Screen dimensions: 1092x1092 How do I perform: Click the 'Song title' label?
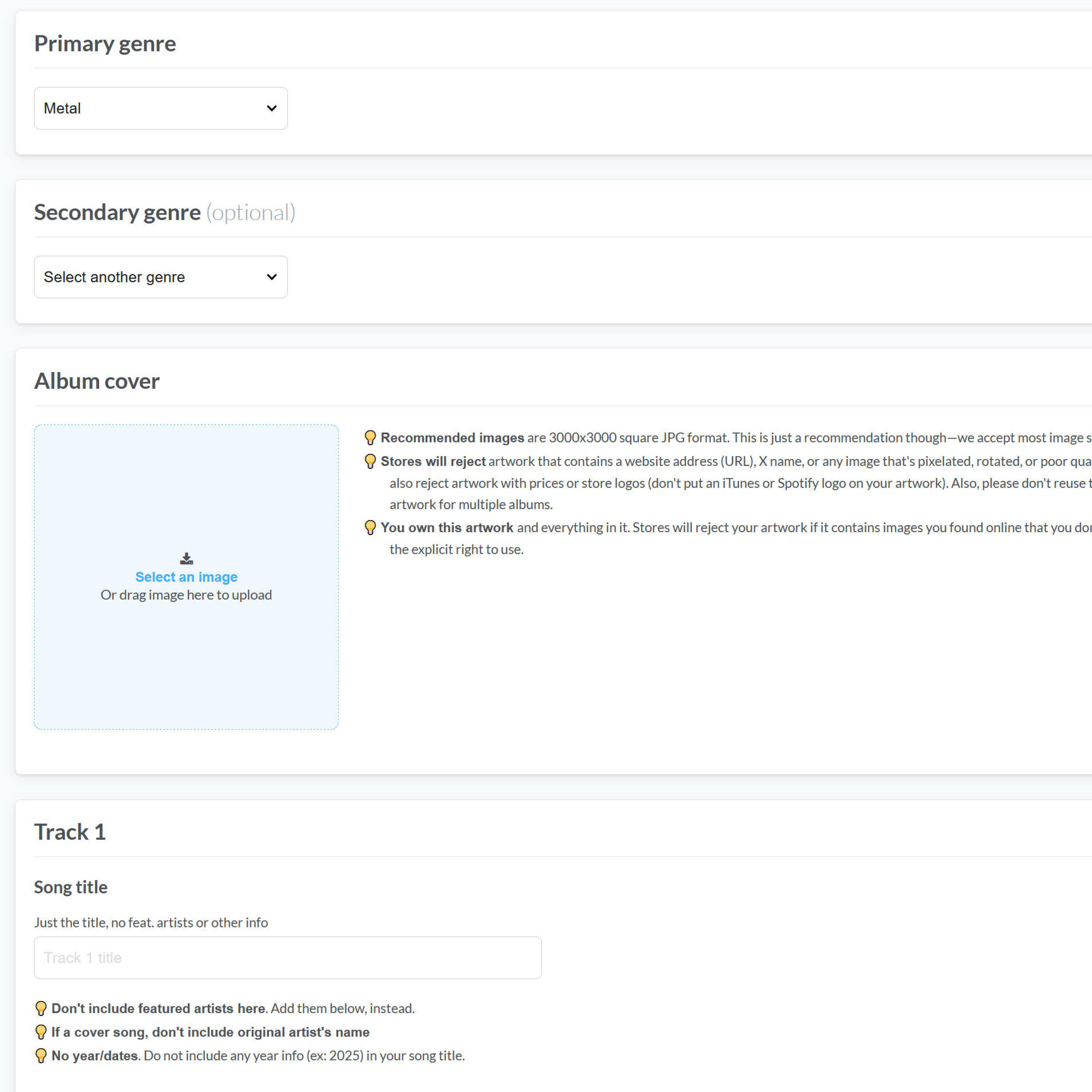pos(71,887)
